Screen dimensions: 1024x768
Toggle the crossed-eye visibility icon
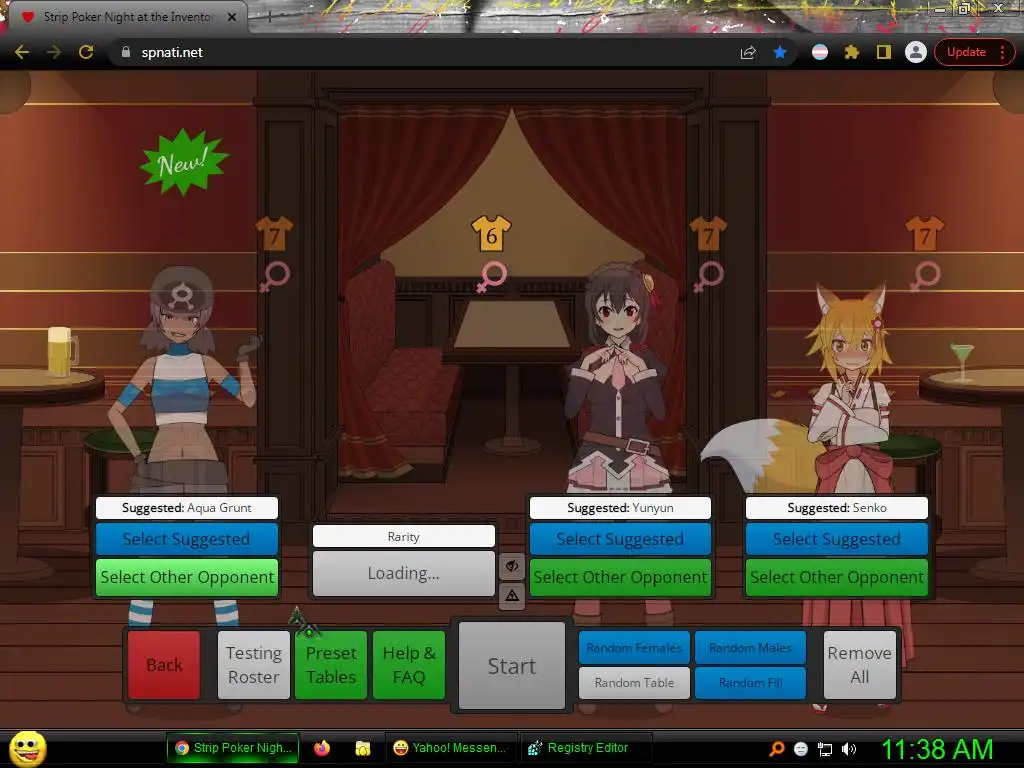(512, 566)
